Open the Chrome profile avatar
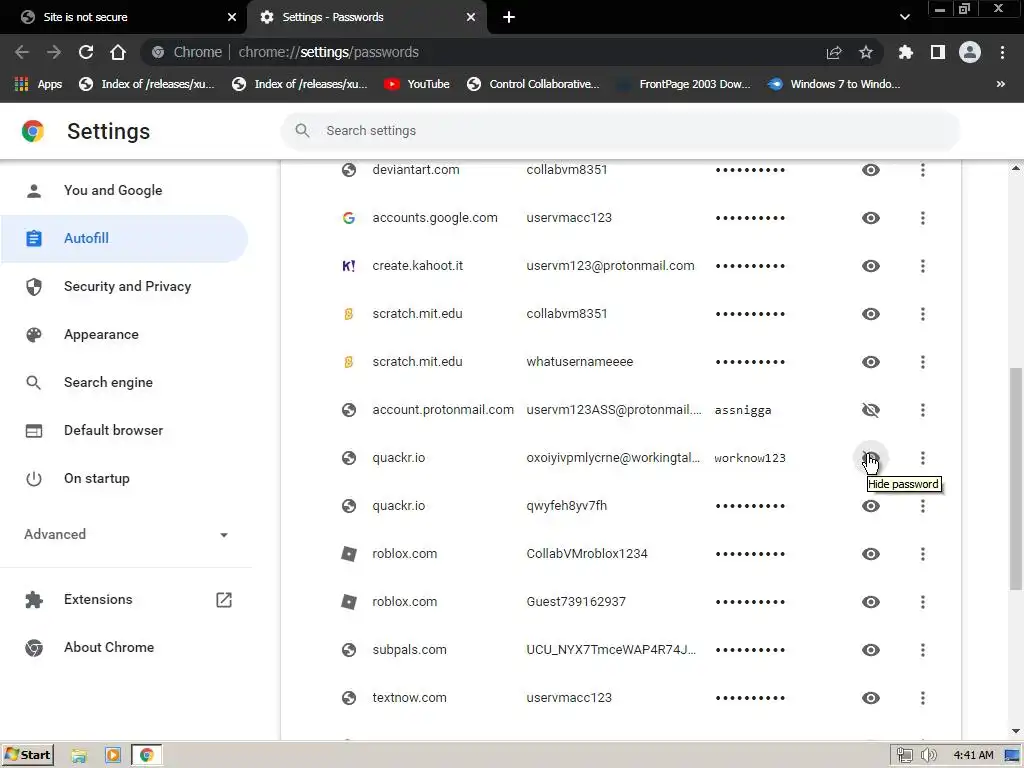The image size is (1024, 768). point(970,52)
